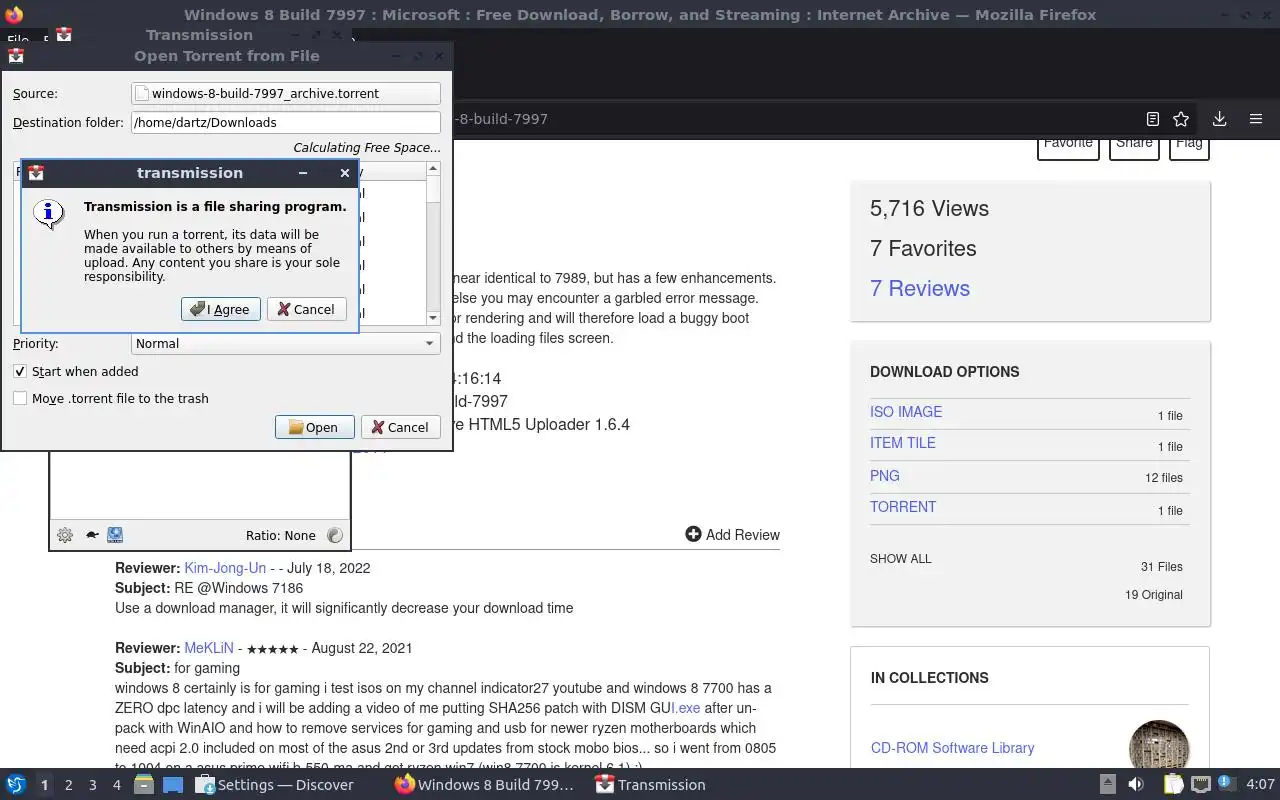Viewport: 1280px width, 800px height.
Task: Open CD-ROM Software Library collection link
Action: pyautogui.click(x=953, y=748)
